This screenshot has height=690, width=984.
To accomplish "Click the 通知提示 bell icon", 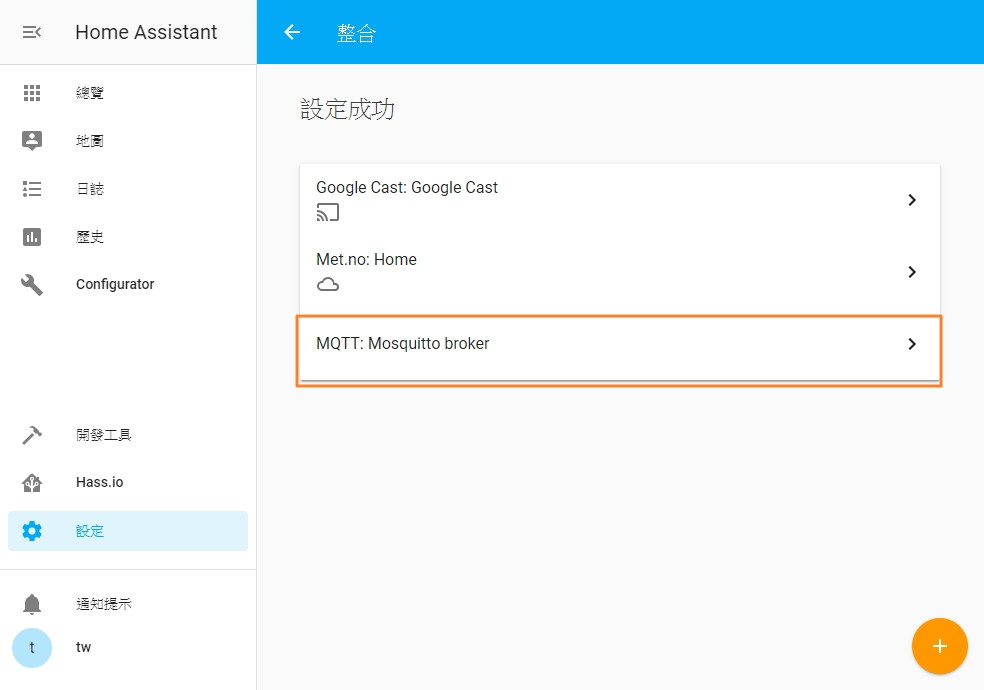I will (32, 603).
